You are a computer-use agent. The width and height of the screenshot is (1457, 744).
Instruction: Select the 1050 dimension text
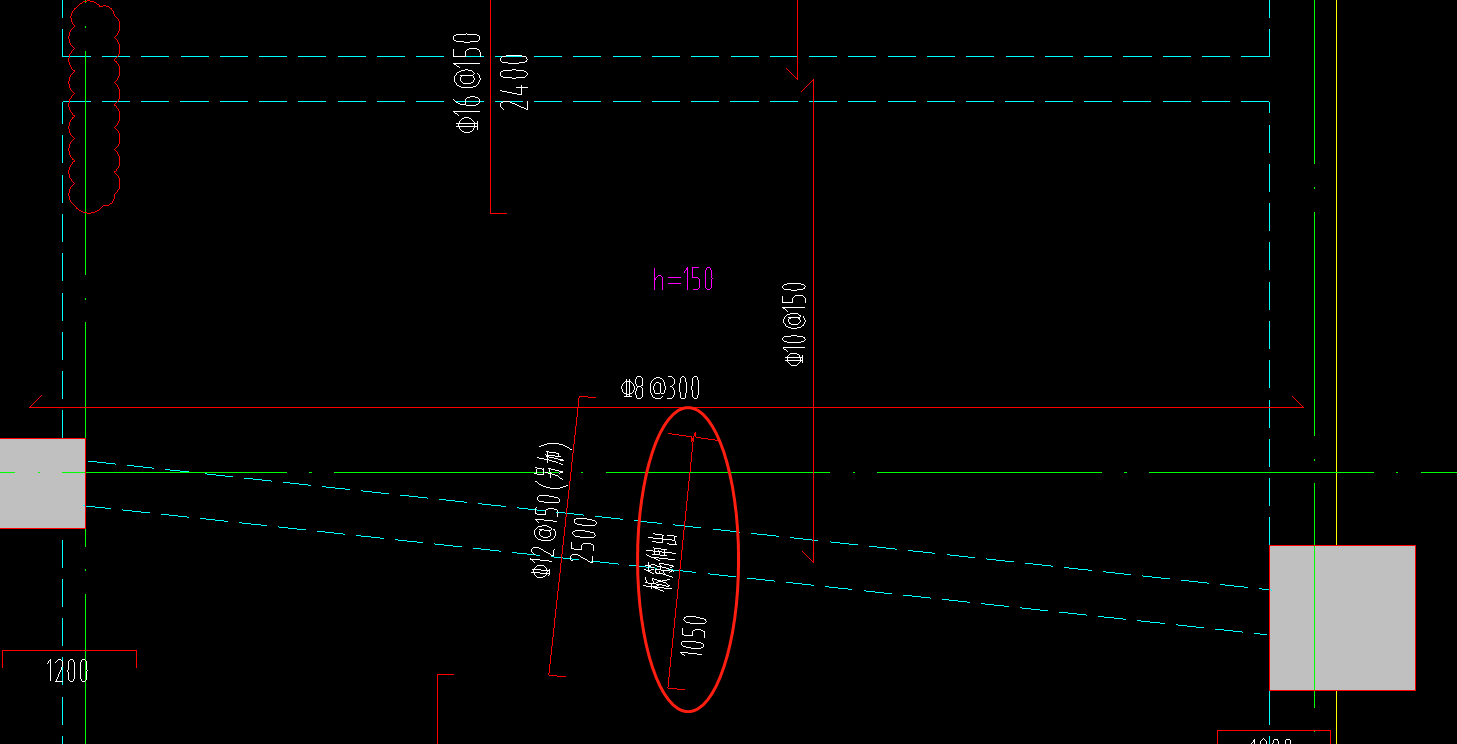694,636
